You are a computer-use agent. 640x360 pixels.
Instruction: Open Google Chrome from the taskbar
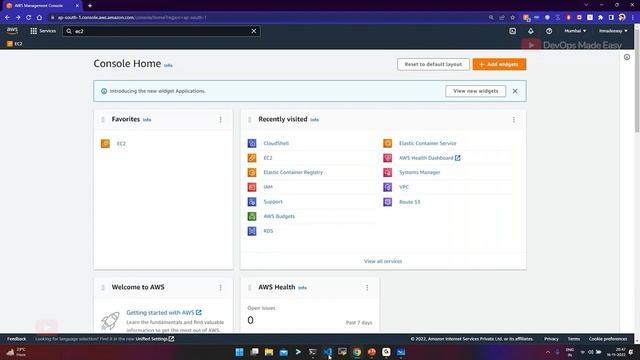357,352
